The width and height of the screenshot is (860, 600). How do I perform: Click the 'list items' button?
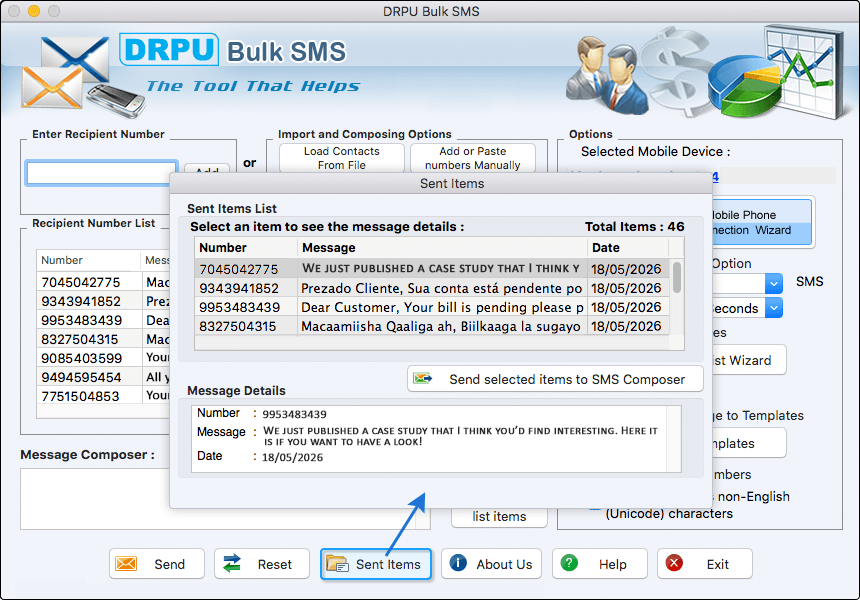tap(499, 517)
